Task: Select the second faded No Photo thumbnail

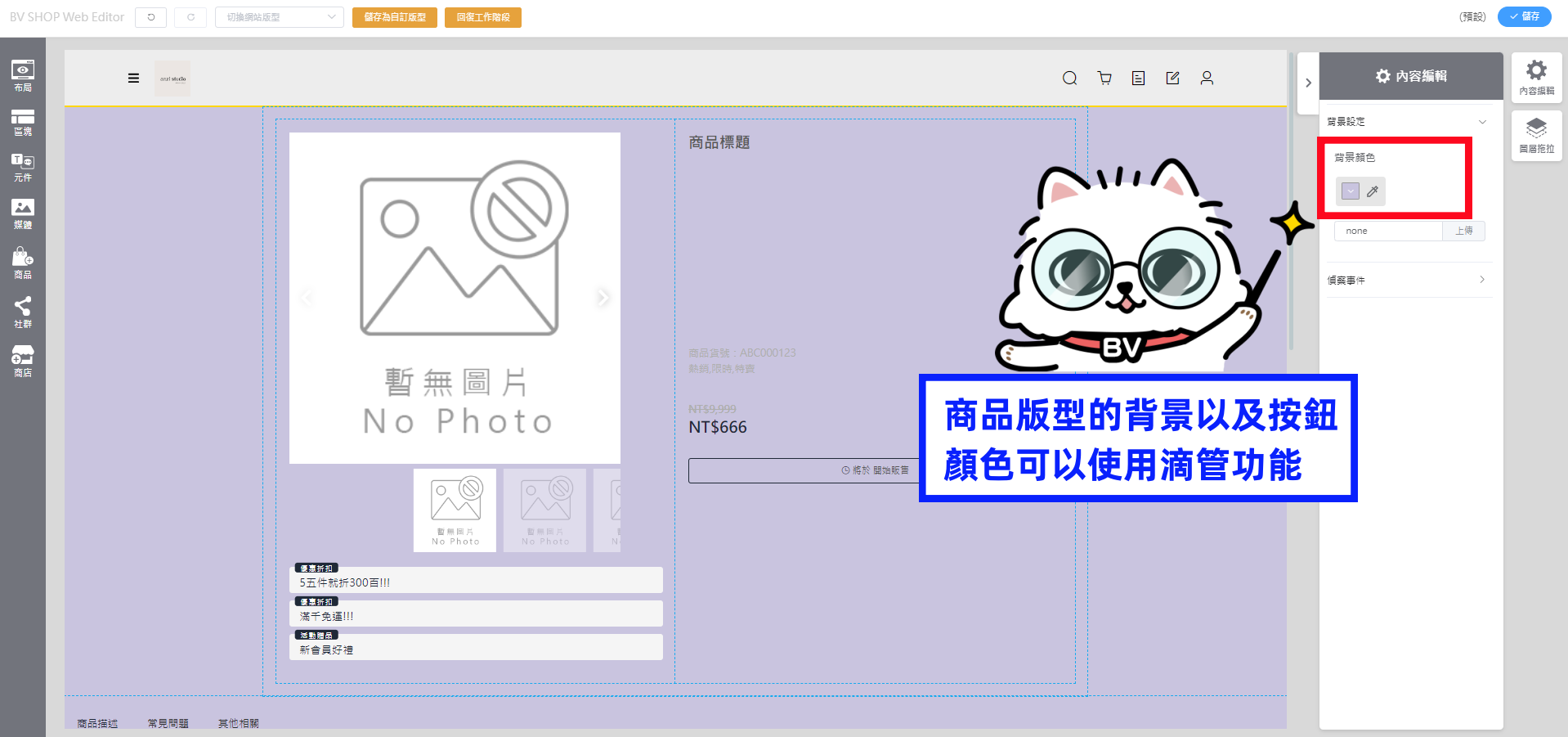Action: pos(544,510)
